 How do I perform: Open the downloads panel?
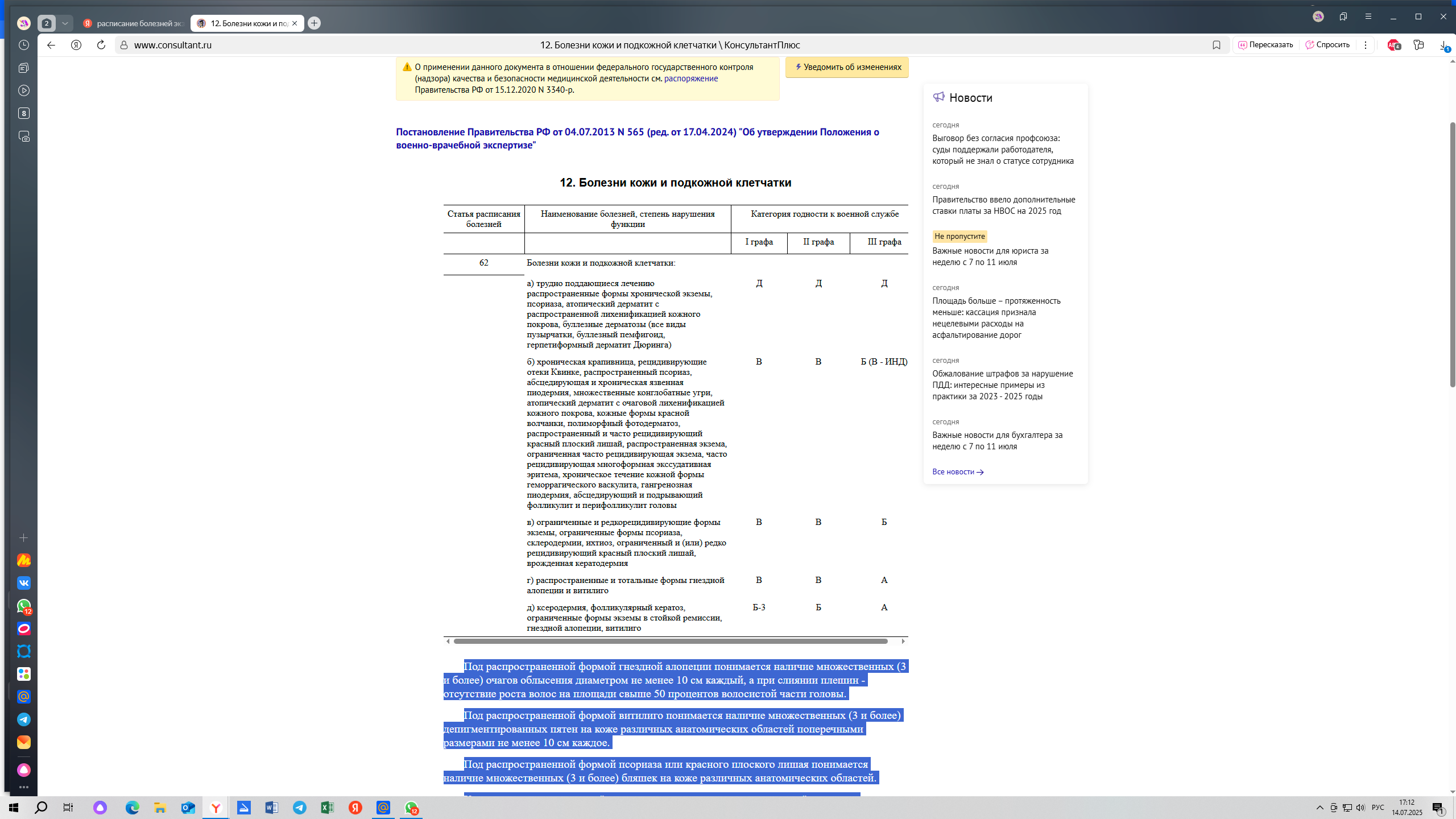coord(1445,45)
